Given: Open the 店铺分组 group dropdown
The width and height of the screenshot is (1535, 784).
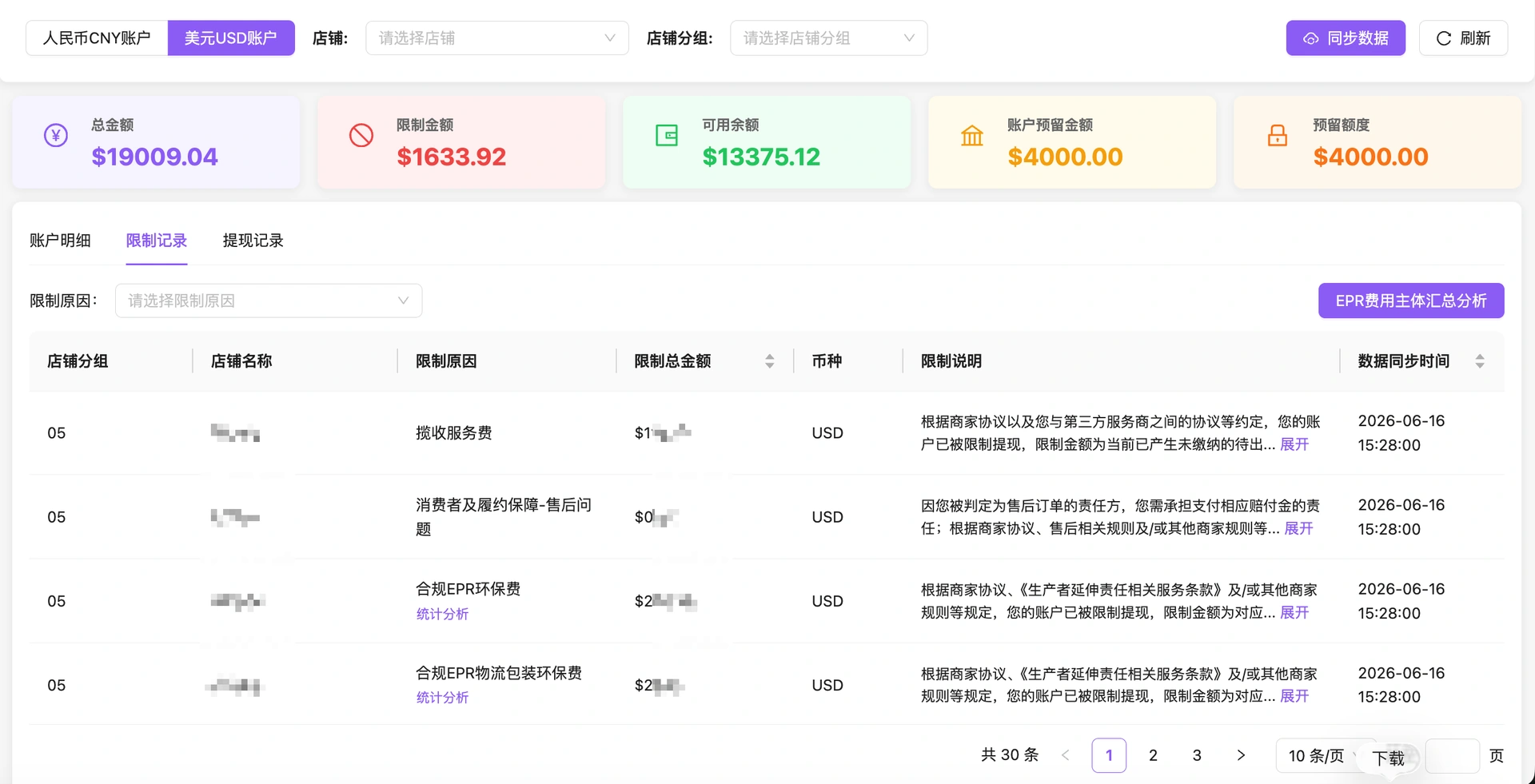Looking at the screenshot, I should tap(828, 38).
